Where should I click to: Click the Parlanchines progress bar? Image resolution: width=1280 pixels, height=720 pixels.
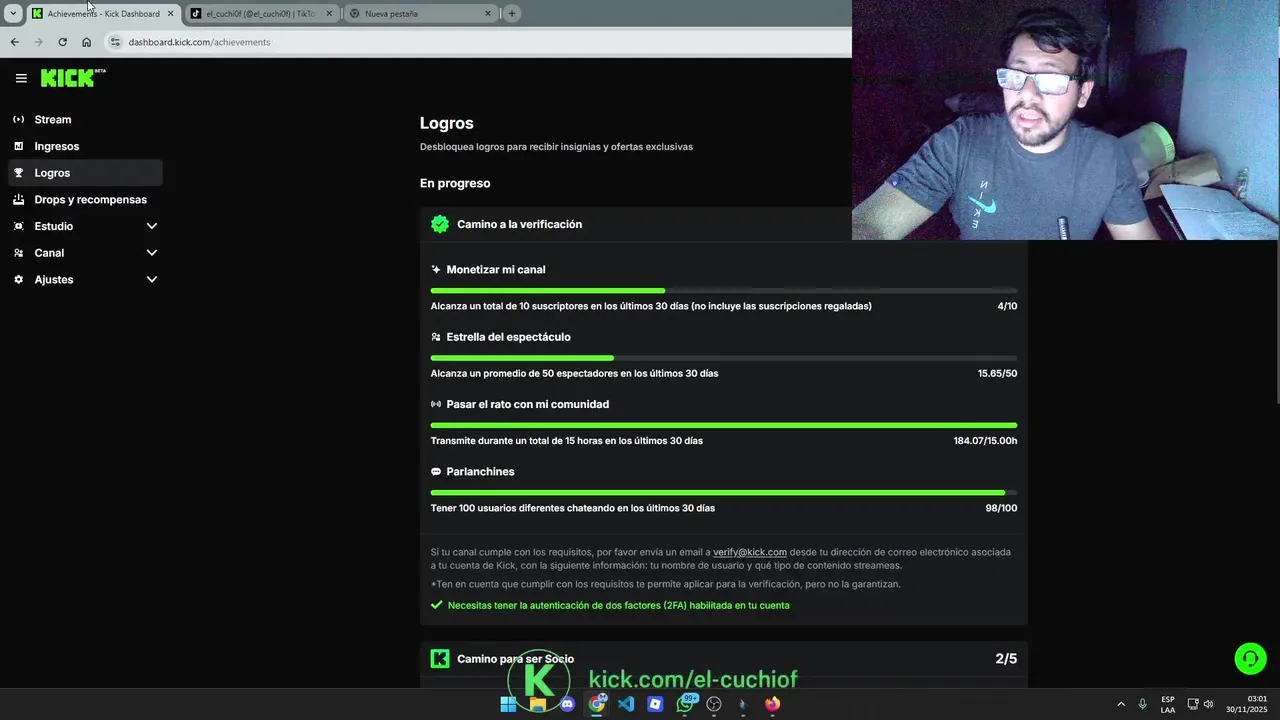click(x=724, y=492)
